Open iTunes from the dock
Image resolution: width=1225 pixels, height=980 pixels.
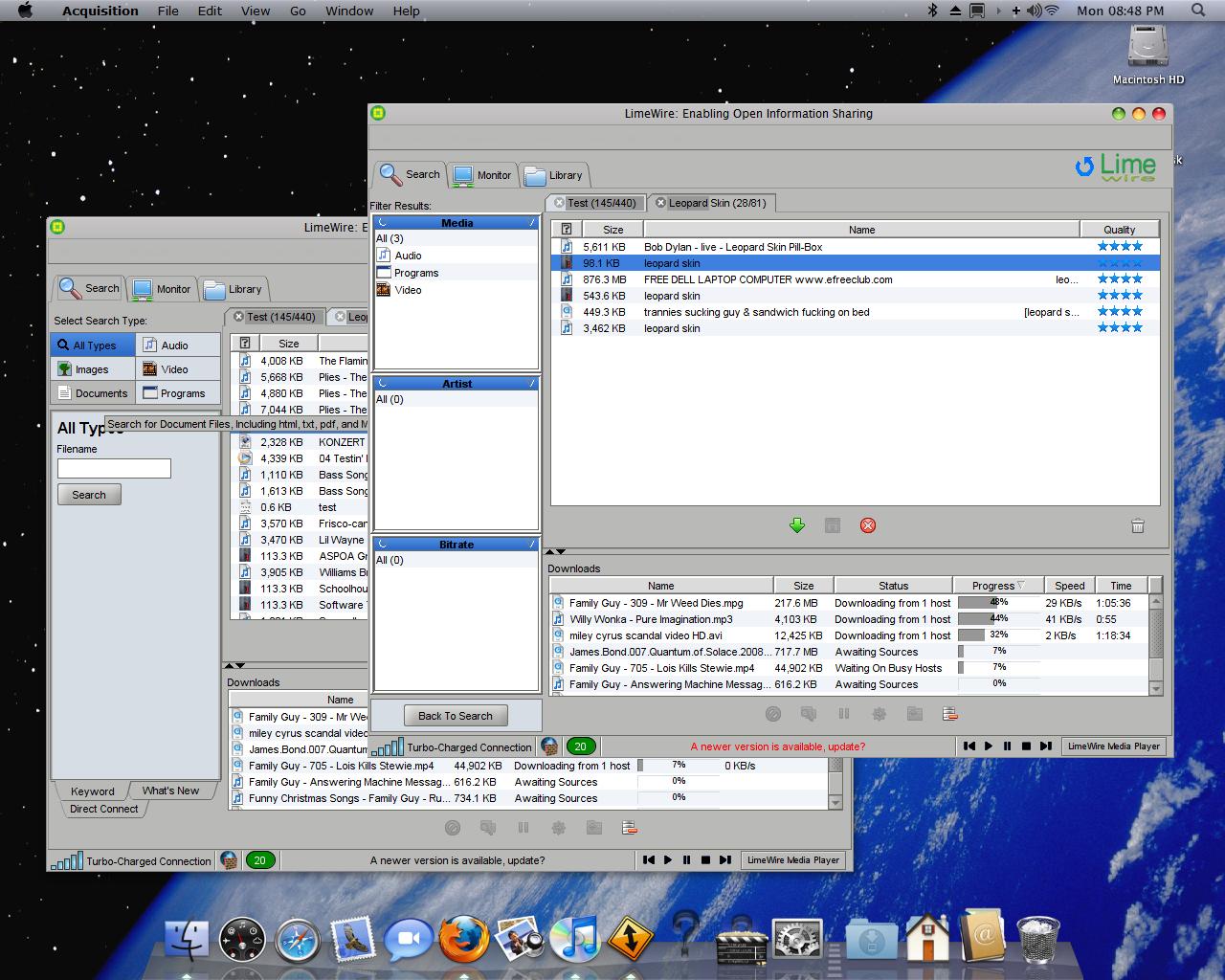coord(574,939)
